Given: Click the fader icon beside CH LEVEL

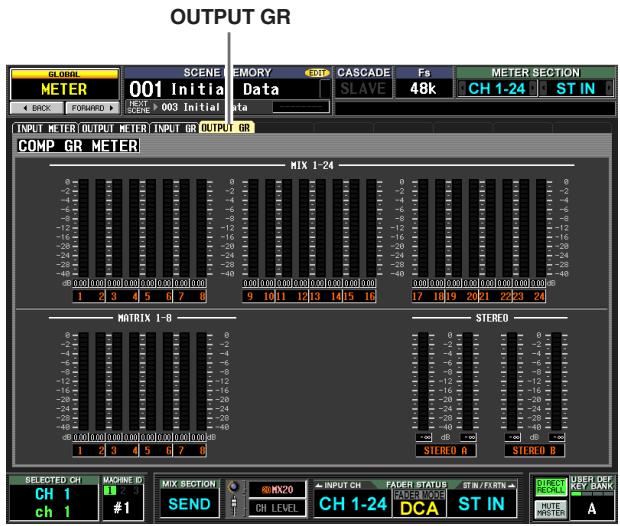Looking at the screenshot, I should [234, 506].
